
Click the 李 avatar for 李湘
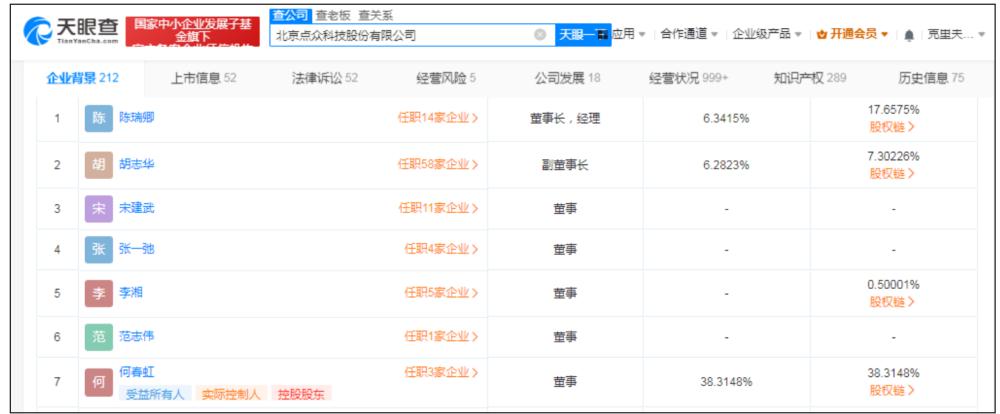[x=99, y=293]
